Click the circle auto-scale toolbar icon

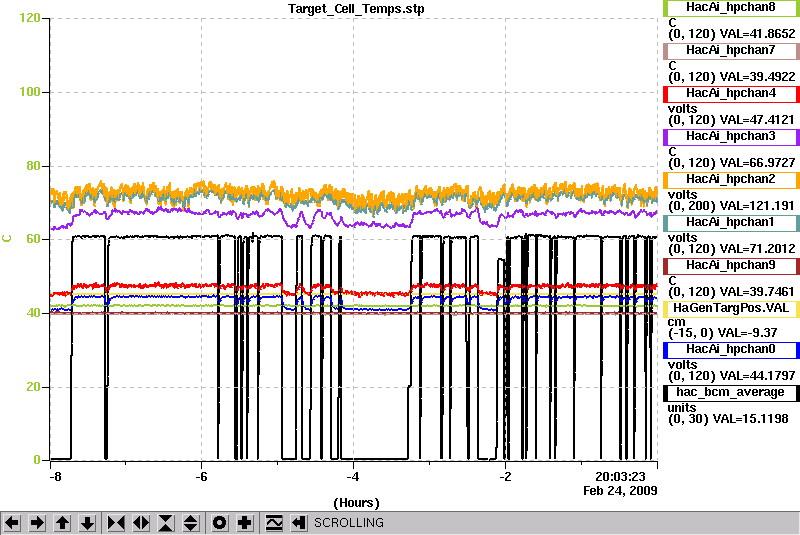[220, 523]
